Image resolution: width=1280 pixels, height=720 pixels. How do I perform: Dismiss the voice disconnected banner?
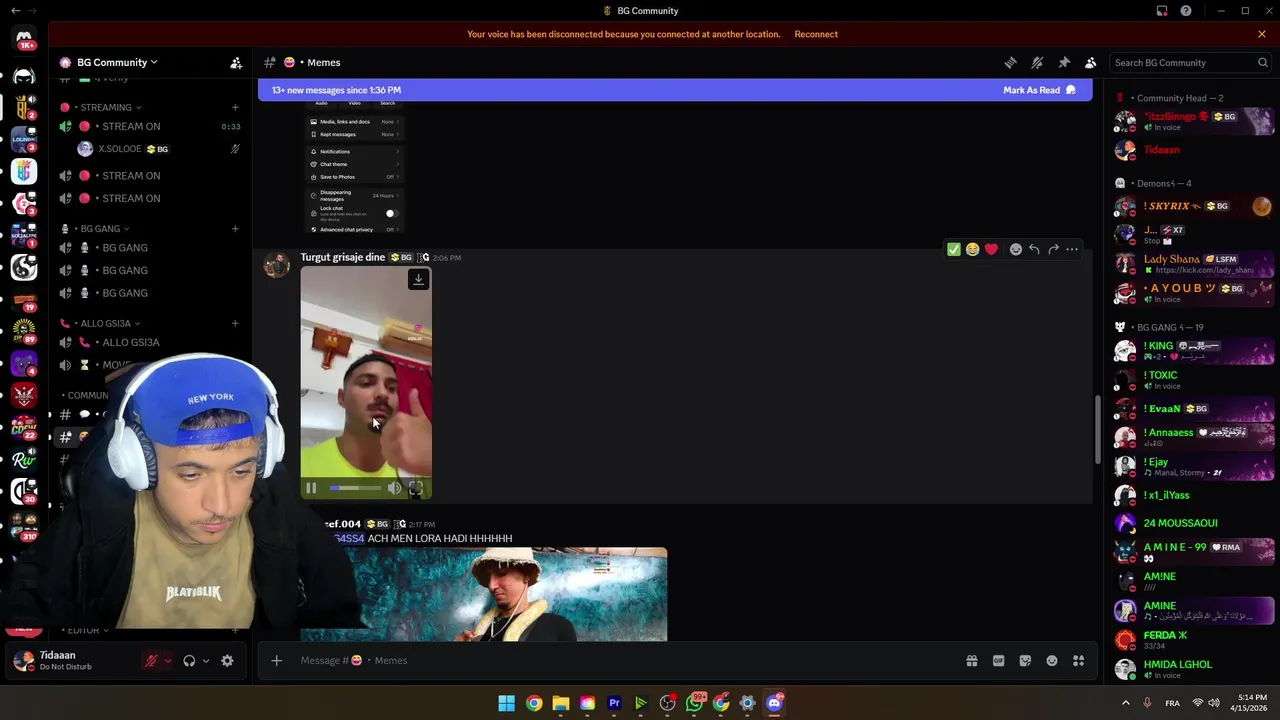point(1262,34)
